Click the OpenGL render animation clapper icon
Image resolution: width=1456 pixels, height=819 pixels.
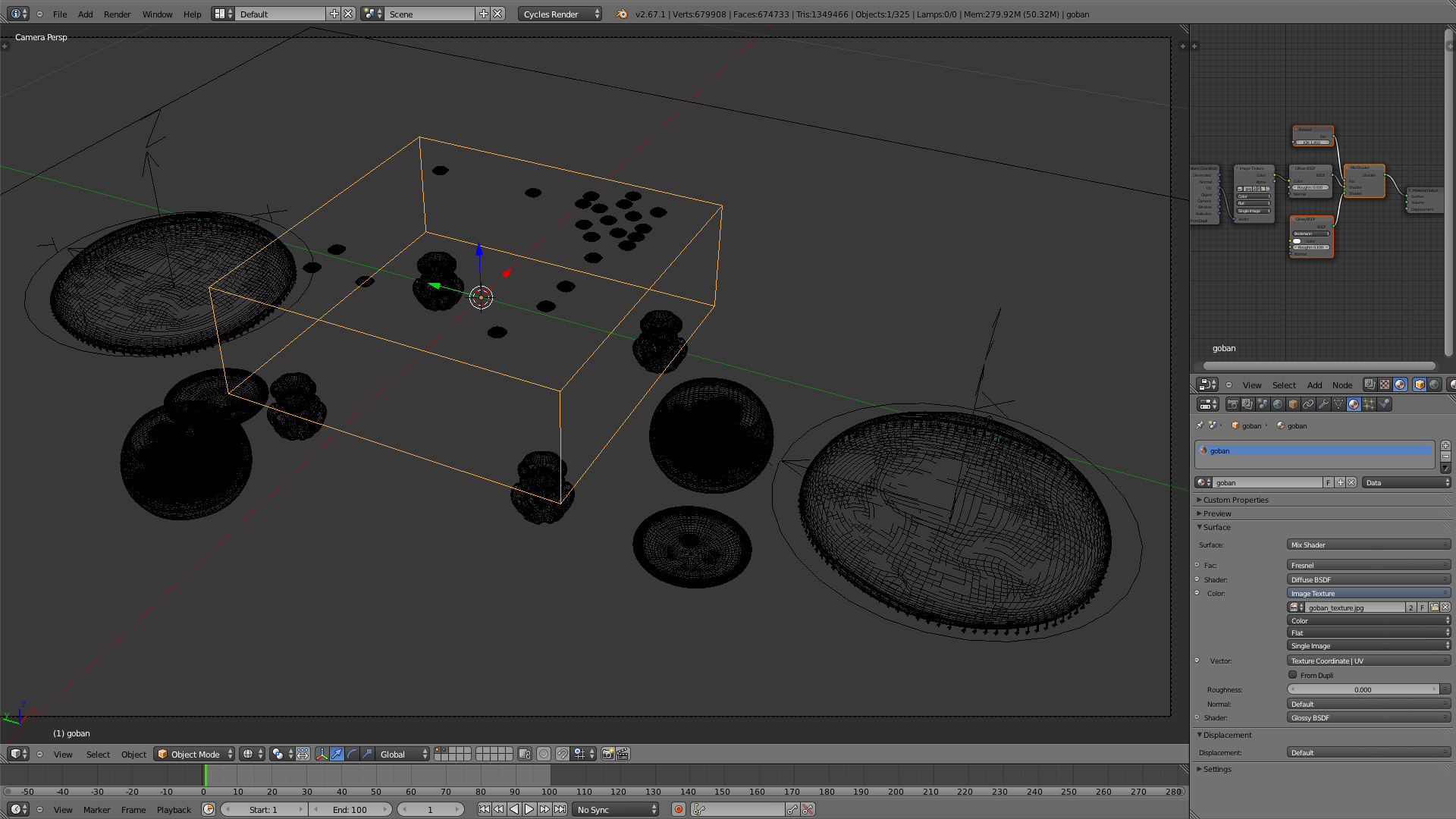point(623,754)
